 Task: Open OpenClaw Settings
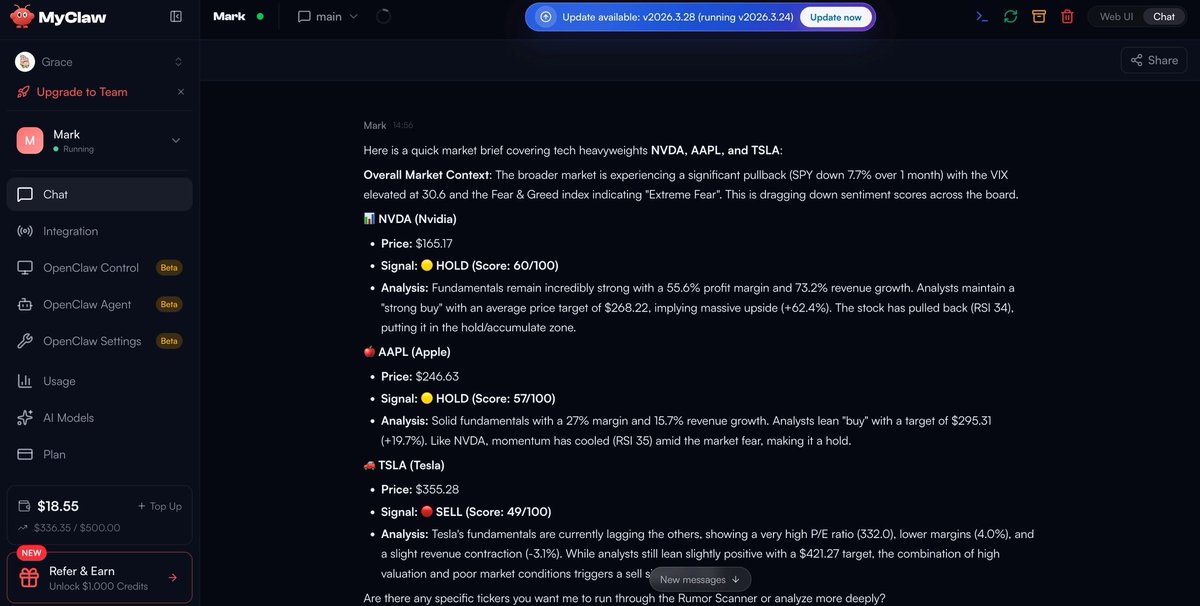(x=99, y=341)
